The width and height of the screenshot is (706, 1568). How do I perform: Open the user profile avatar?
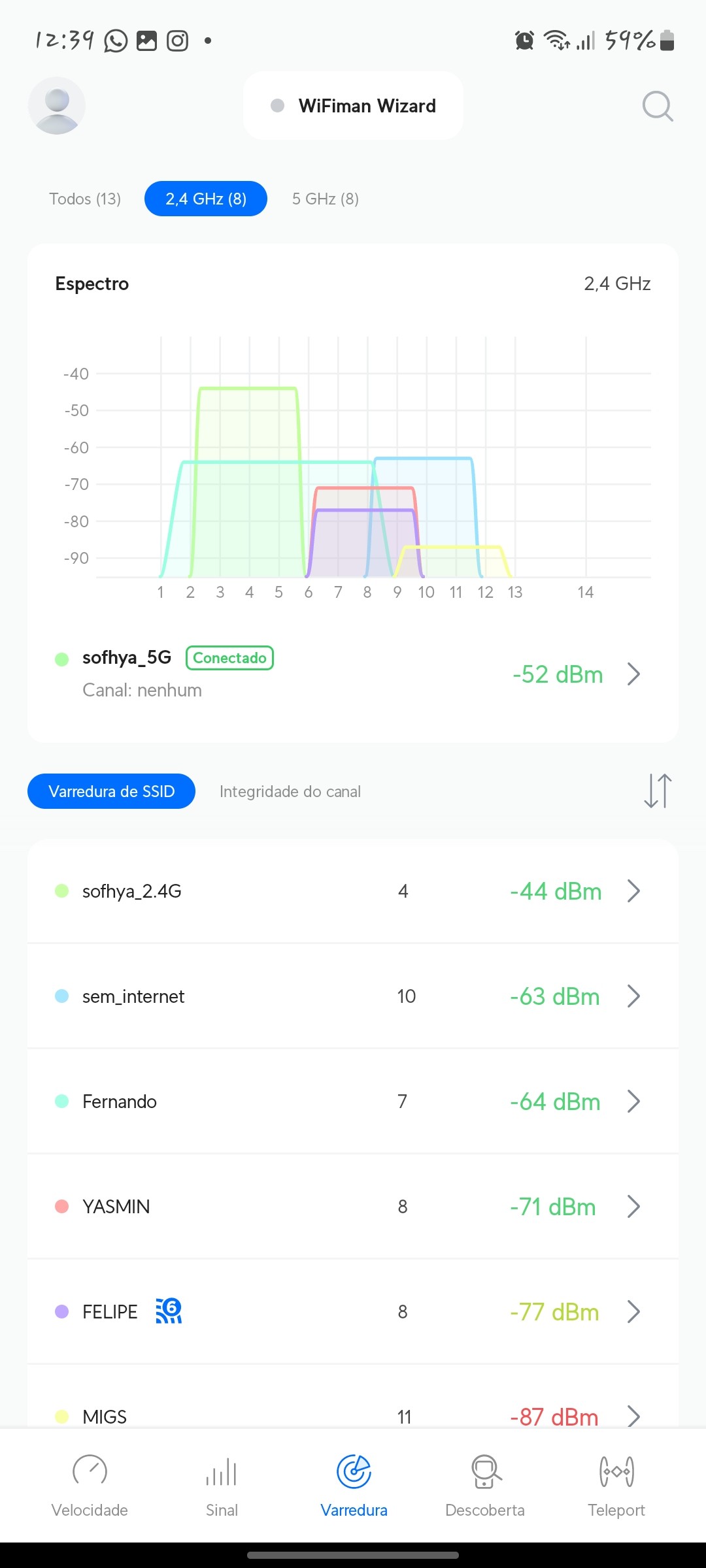pyautogui.click(x=57, y=106)
